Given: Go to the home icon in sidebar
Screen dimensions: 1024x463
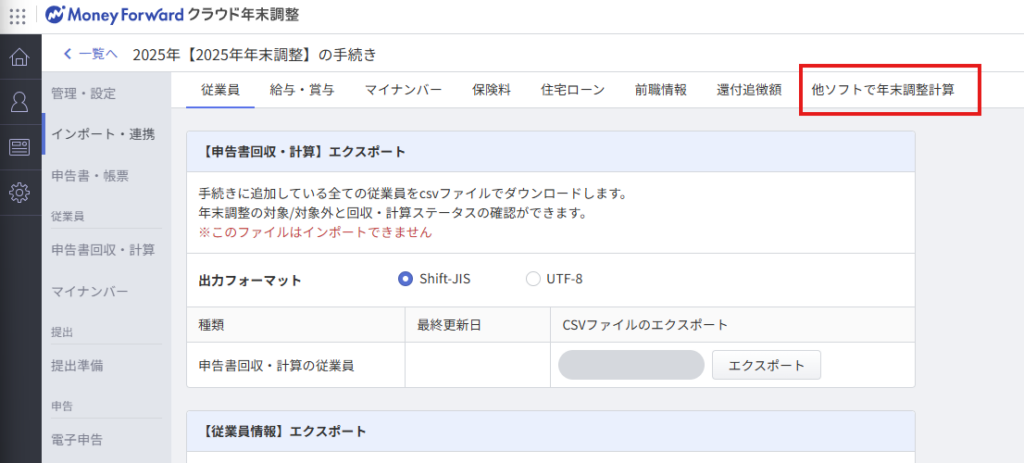Looking at the screenshot, I should 19,57.
